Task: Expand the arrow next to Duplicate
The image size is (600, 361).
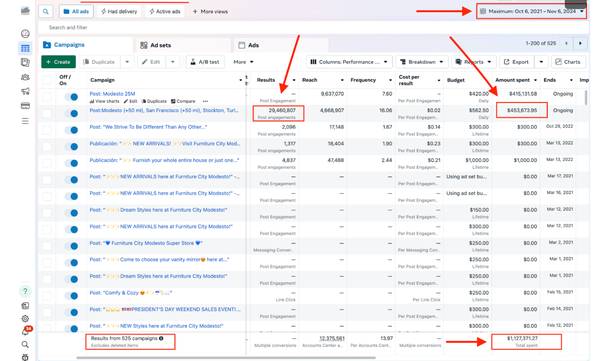Action: (127, 62)
